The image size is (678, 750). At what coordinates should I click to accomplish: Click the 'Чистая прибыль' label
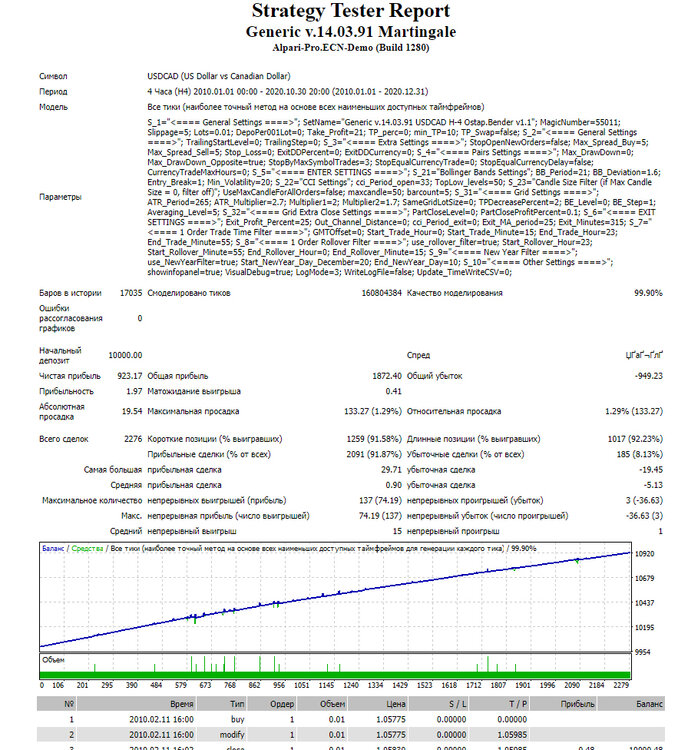(x=70, y=376)
